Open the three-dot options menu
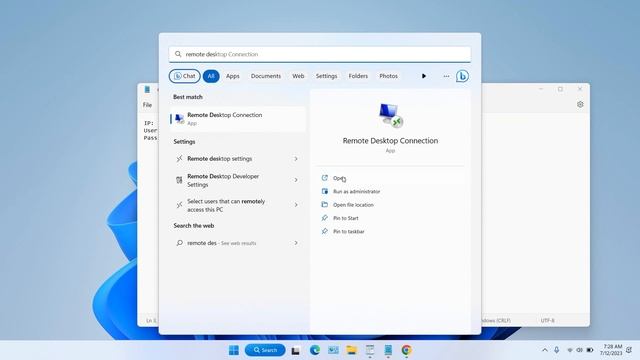 click(446, 76)
